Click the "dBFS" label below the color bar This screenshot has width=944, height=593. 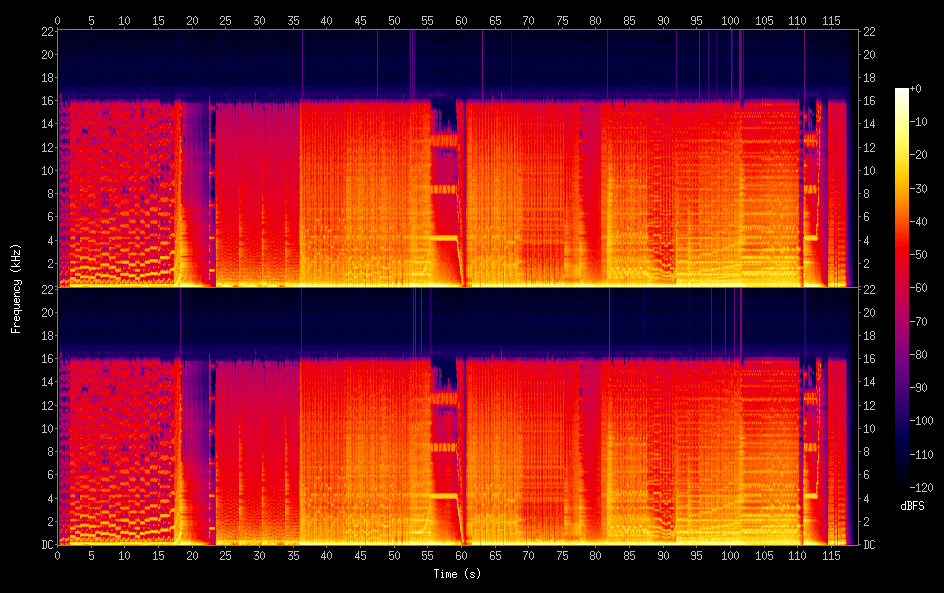click(911, 507)
